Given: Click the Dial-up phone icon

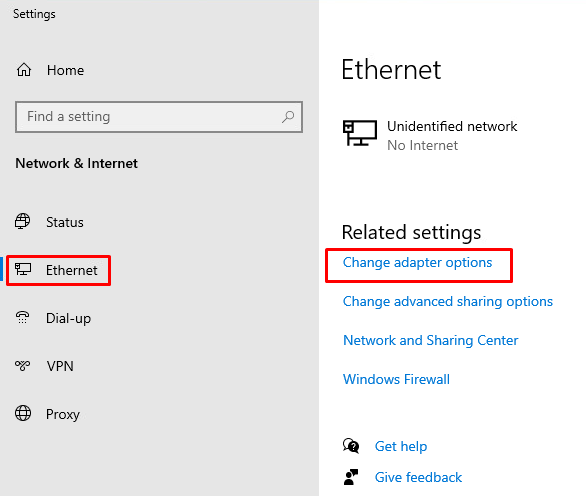Looking at the screenshot, I should tap(22, 317).
